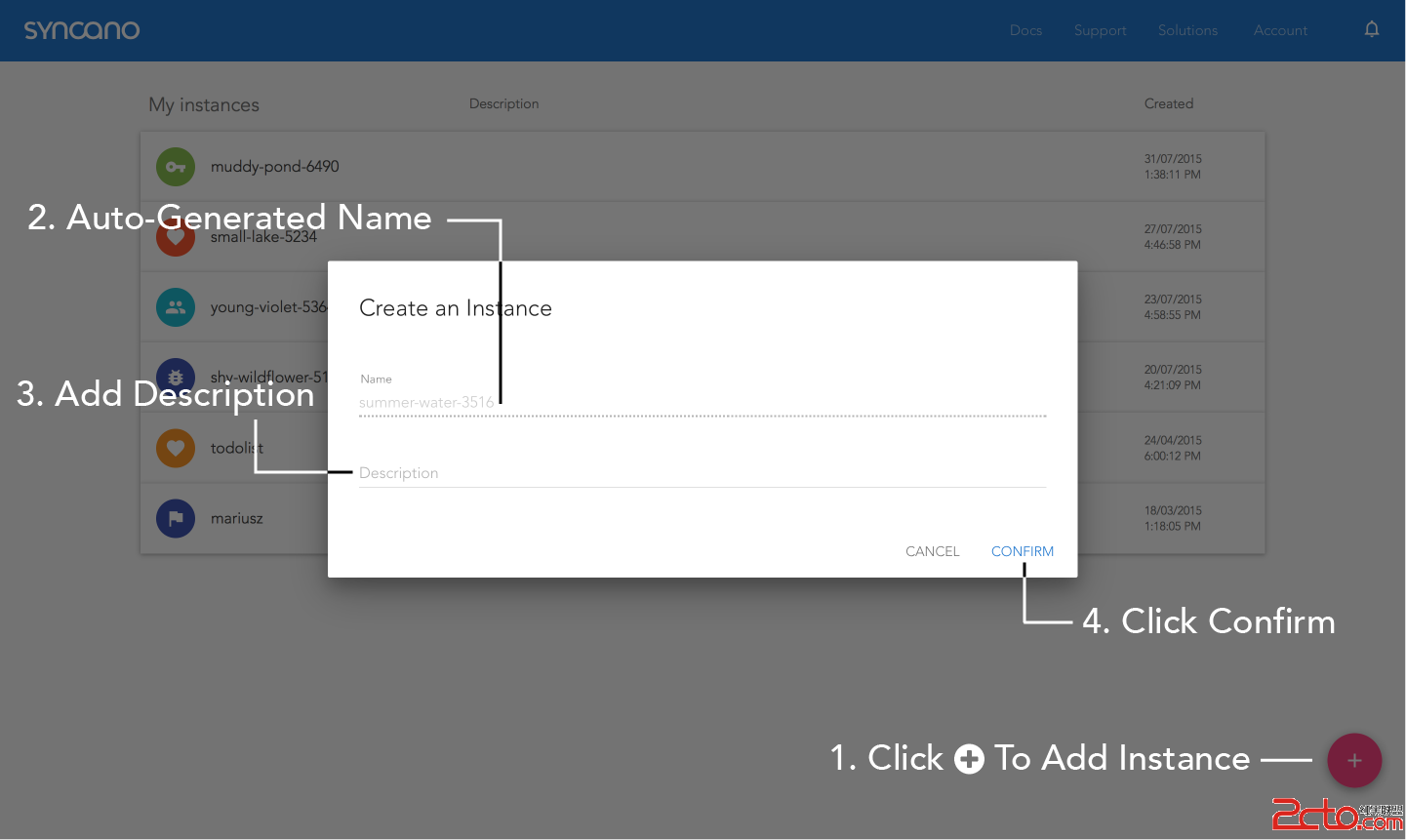This screenshot has width=1406, height=840.
Task: Open the Docs menu item
Action: coord(1025,30)
